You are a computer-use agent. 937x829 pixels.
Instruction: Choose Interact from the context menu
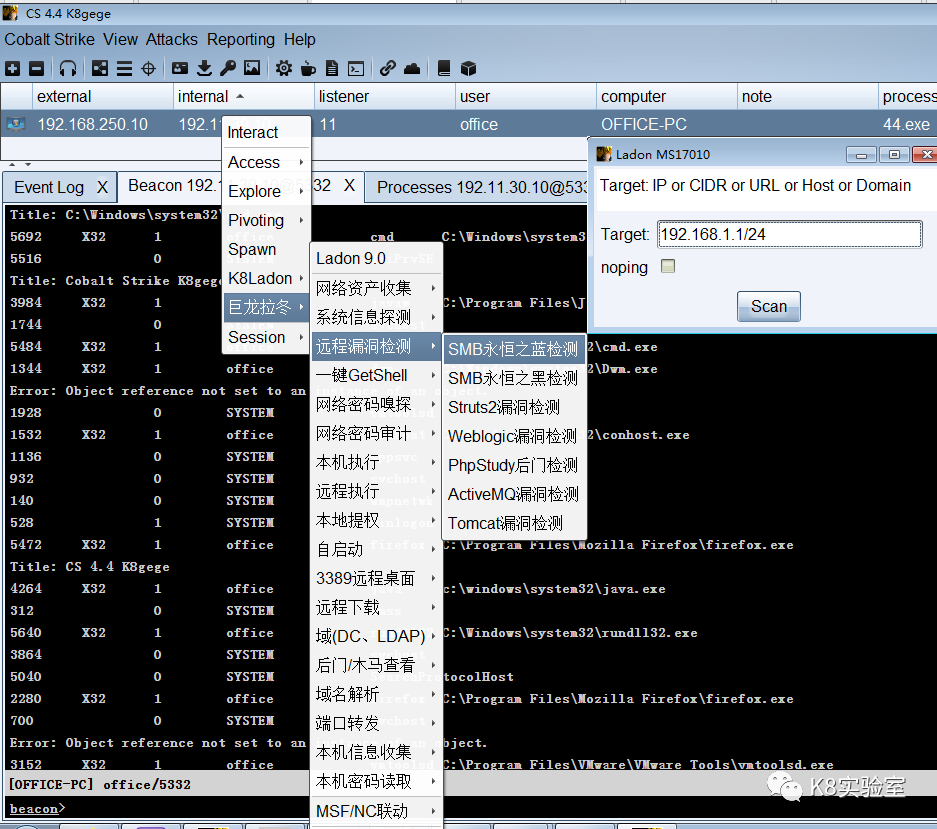tap(266, 133)
